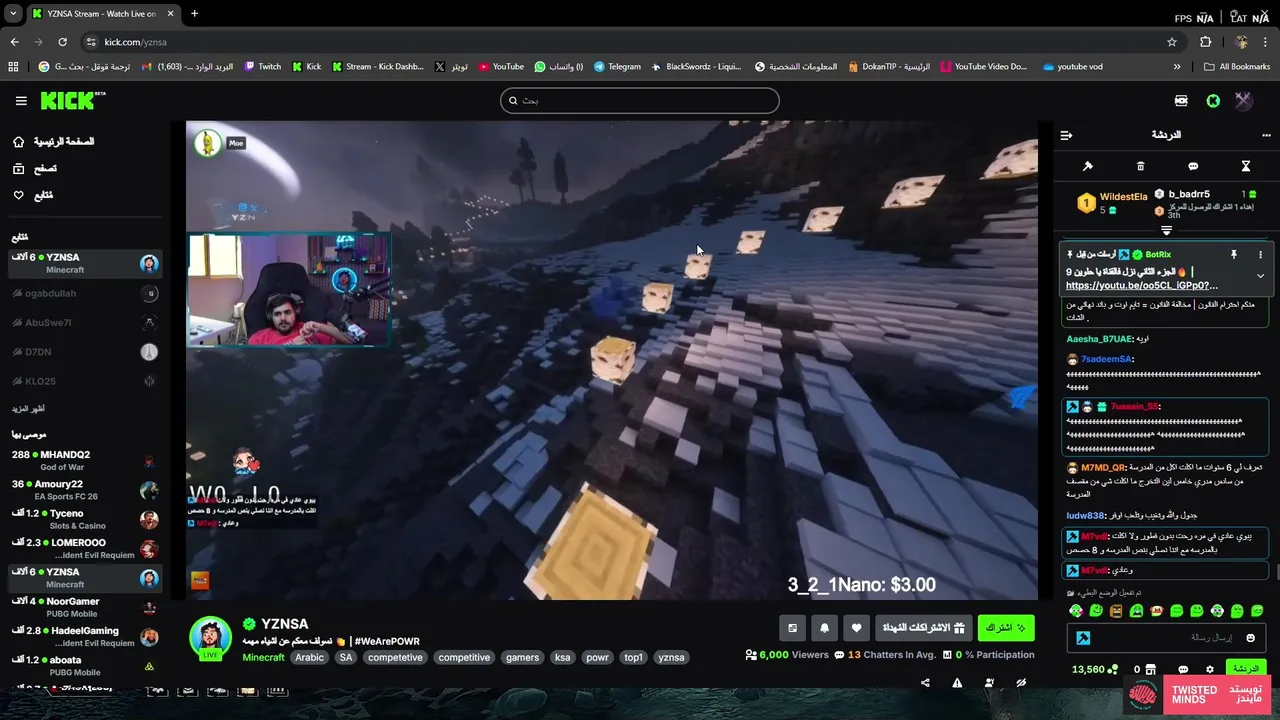Click the site search field
Image resolution: width=1280 pixels, height=720 pixels.
click(639, 100)
